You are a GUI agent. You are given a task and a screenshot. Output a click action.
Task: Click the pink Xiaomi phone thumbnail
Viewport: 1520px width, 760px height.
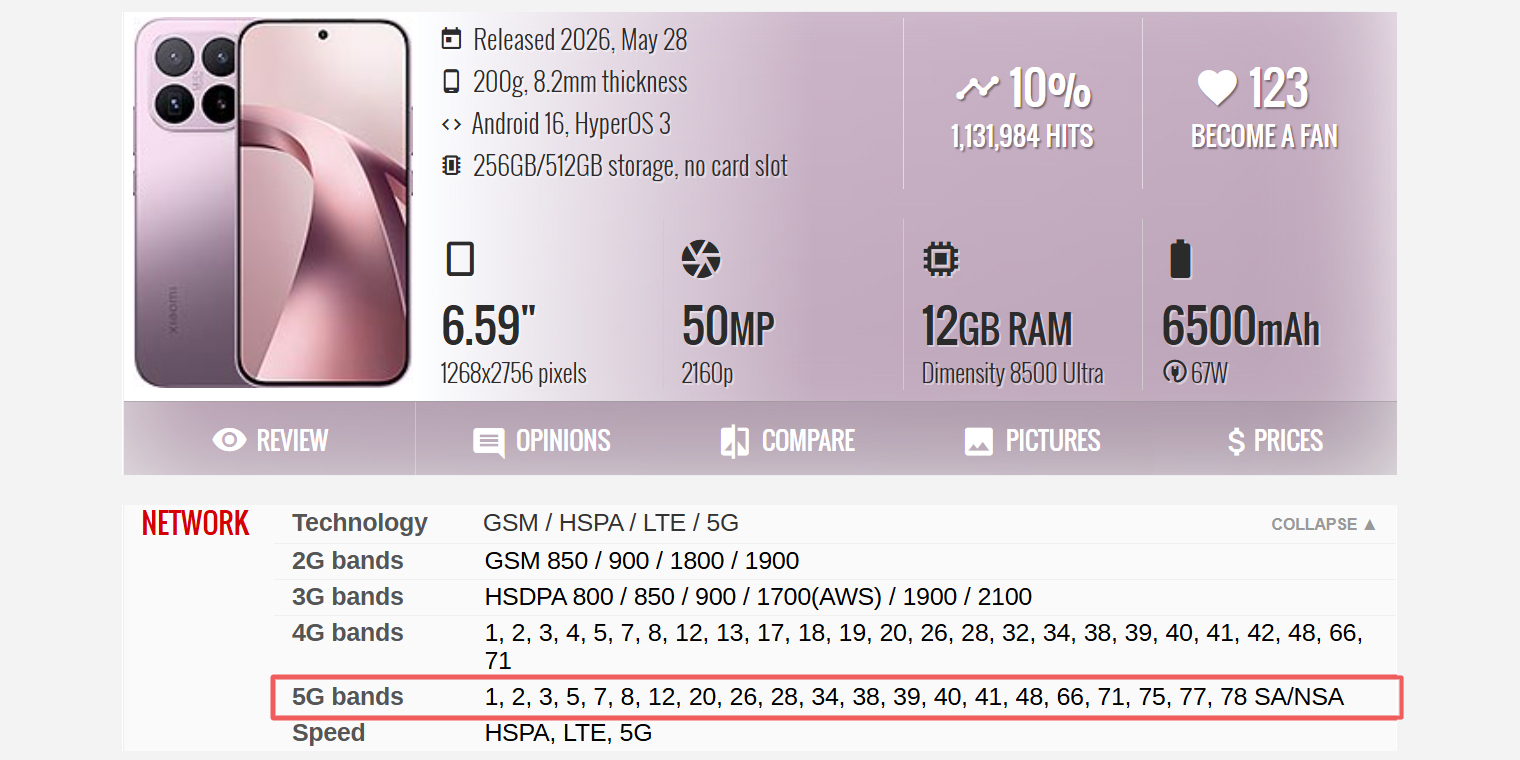(x=273, y=203)
